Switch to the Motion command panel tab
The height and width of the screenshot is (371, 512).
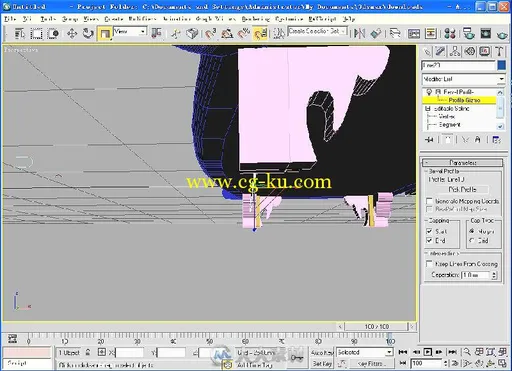[470, 51]
